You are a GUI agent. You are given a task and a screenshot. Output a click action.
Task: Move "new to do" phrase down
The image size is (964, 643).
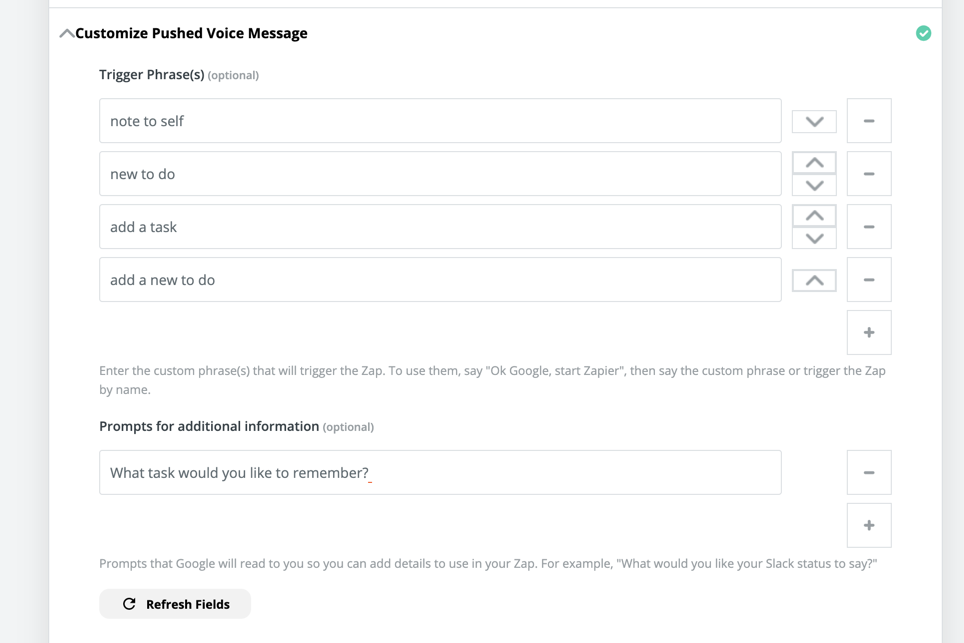[x=814, y=185]
